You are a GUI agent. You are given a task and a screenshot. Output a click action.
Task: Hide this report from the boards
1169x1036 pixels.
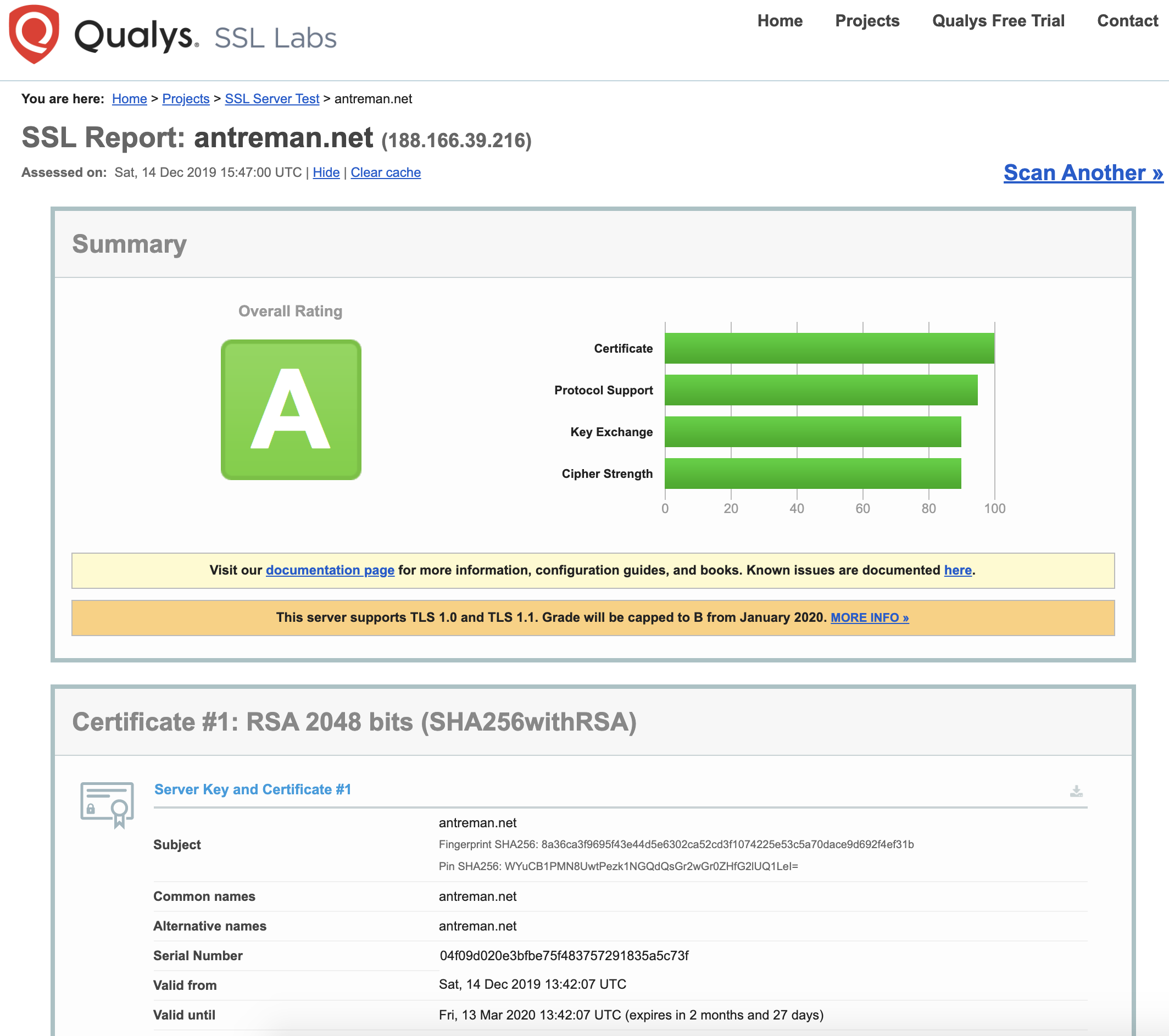click(x=326, y=172)
